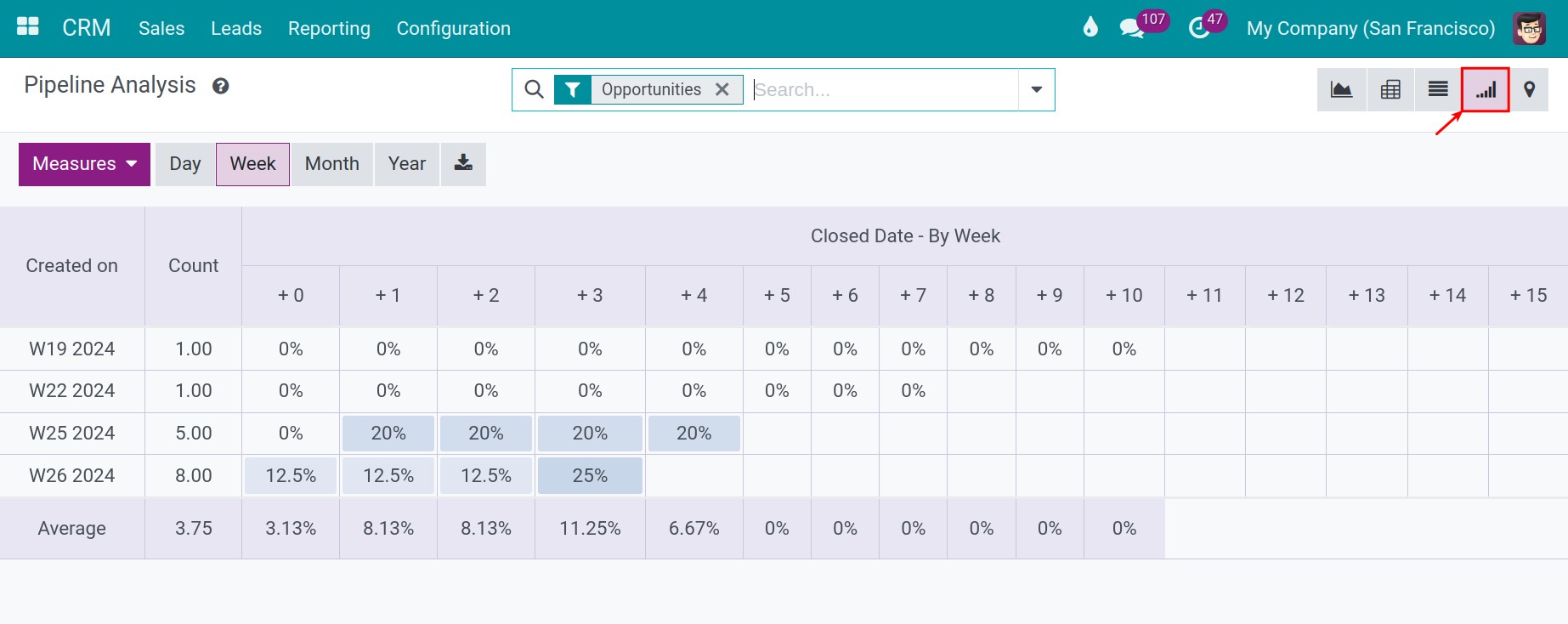Open activities clock with 47 badge
Image resolution: width=1568 pixels, height=624 pixels.
tap(1207, 25)
